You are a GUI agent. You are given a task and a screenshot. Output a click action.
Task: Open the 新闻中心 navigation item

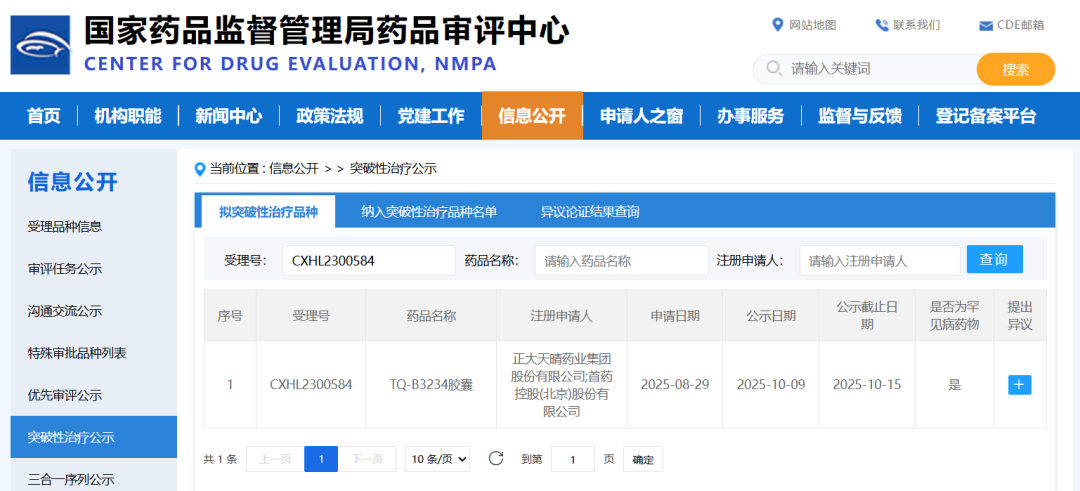click(x=229, y=116)
